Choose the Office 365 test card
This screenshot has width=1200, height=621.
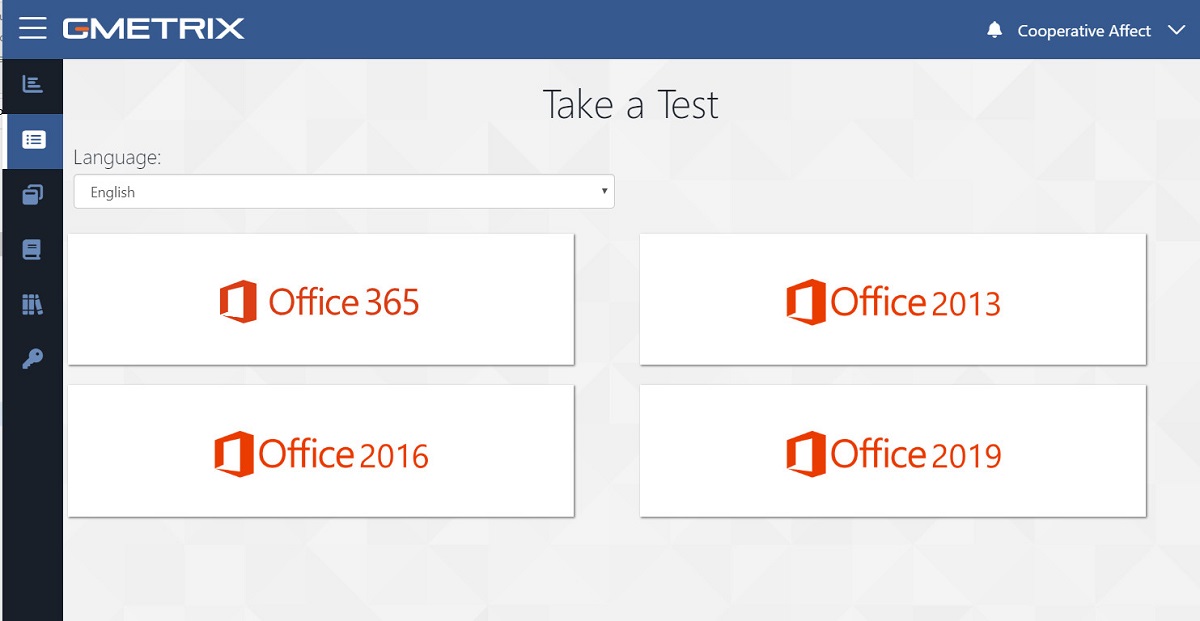tap(321, 299)
